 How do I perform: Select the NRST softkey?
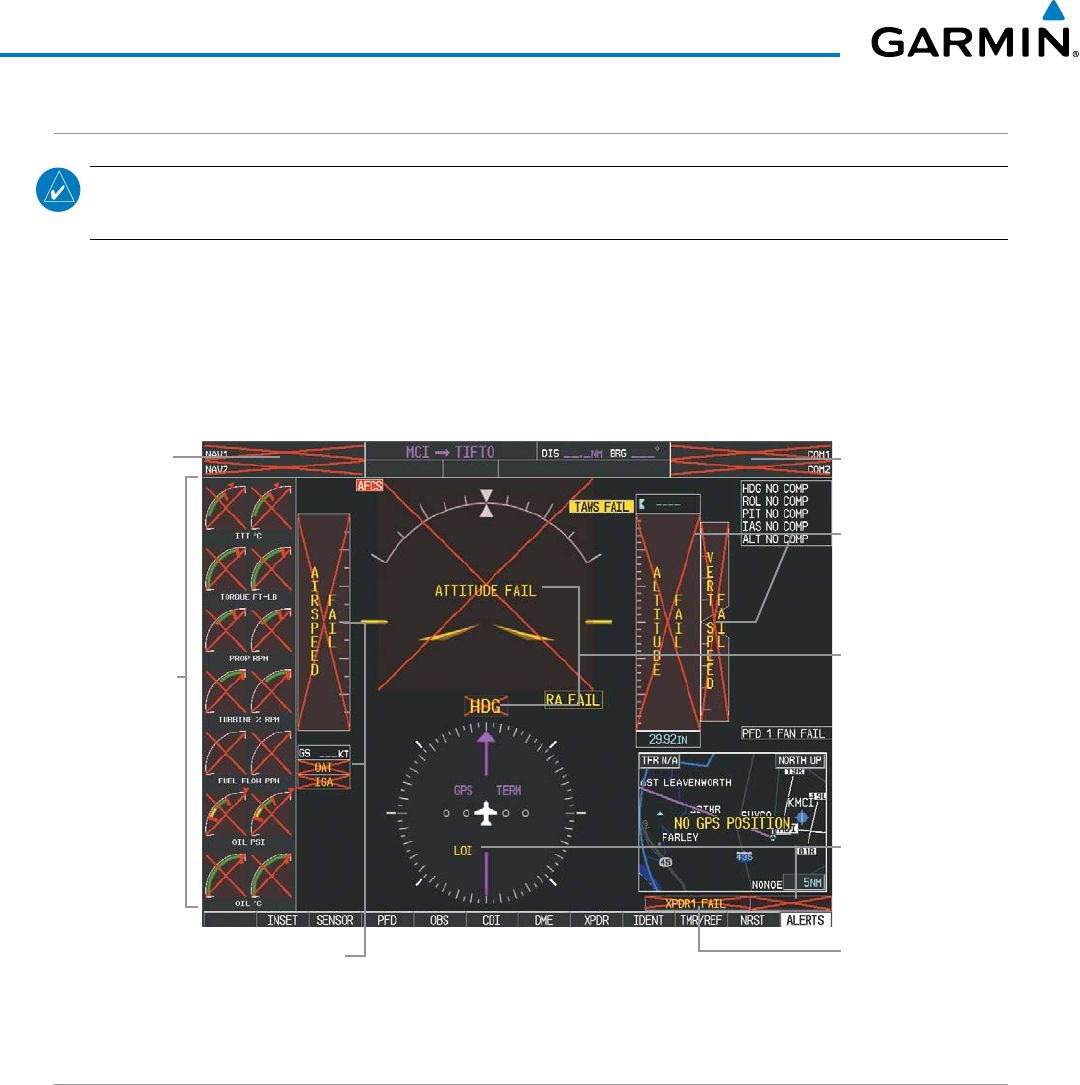tap(753, 920)
